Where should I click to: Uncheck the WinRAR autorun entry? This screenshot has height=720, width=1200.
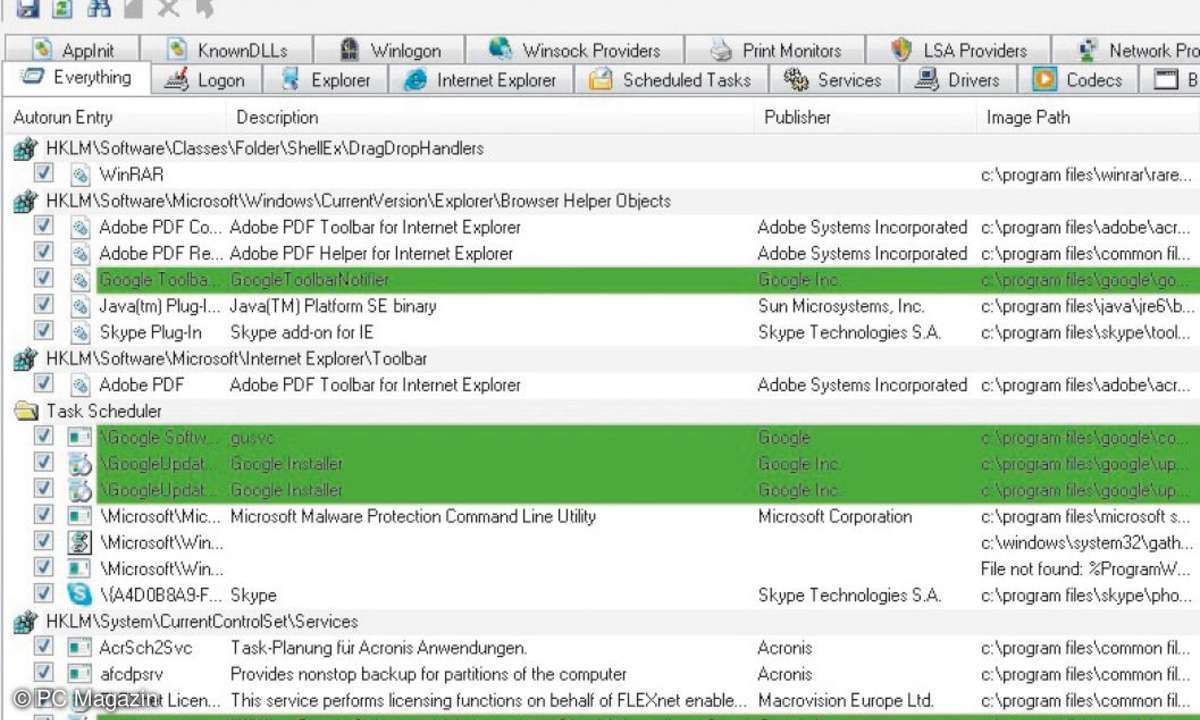[43, 173]
